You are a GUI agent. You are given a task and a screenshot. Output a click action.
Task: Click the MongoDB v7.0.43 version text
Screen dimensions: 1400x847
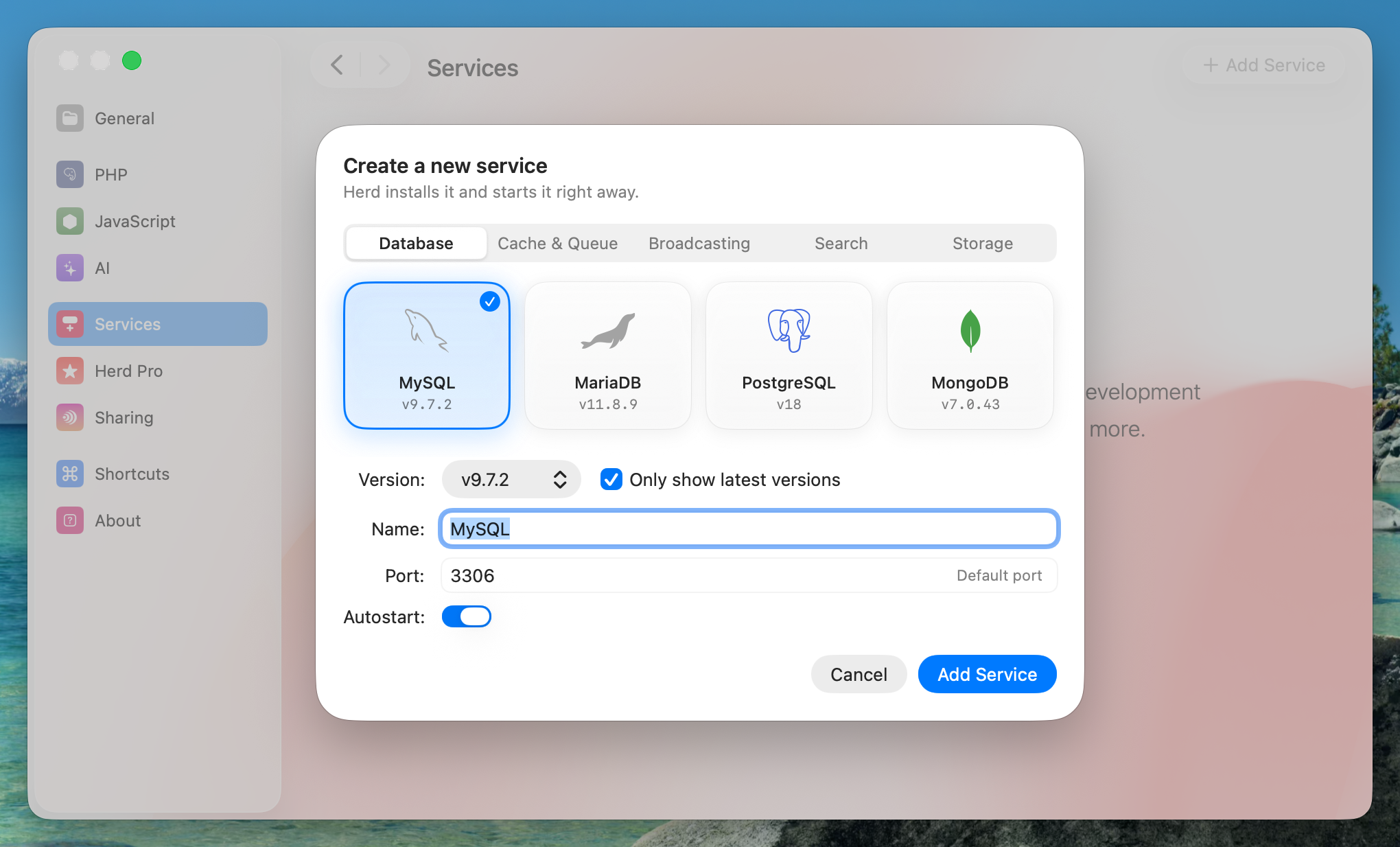(x=970, y=404)
